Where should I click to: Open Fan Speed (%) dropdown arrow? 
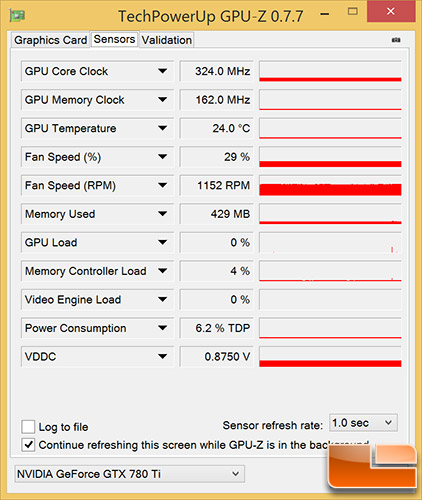point(163,157)
